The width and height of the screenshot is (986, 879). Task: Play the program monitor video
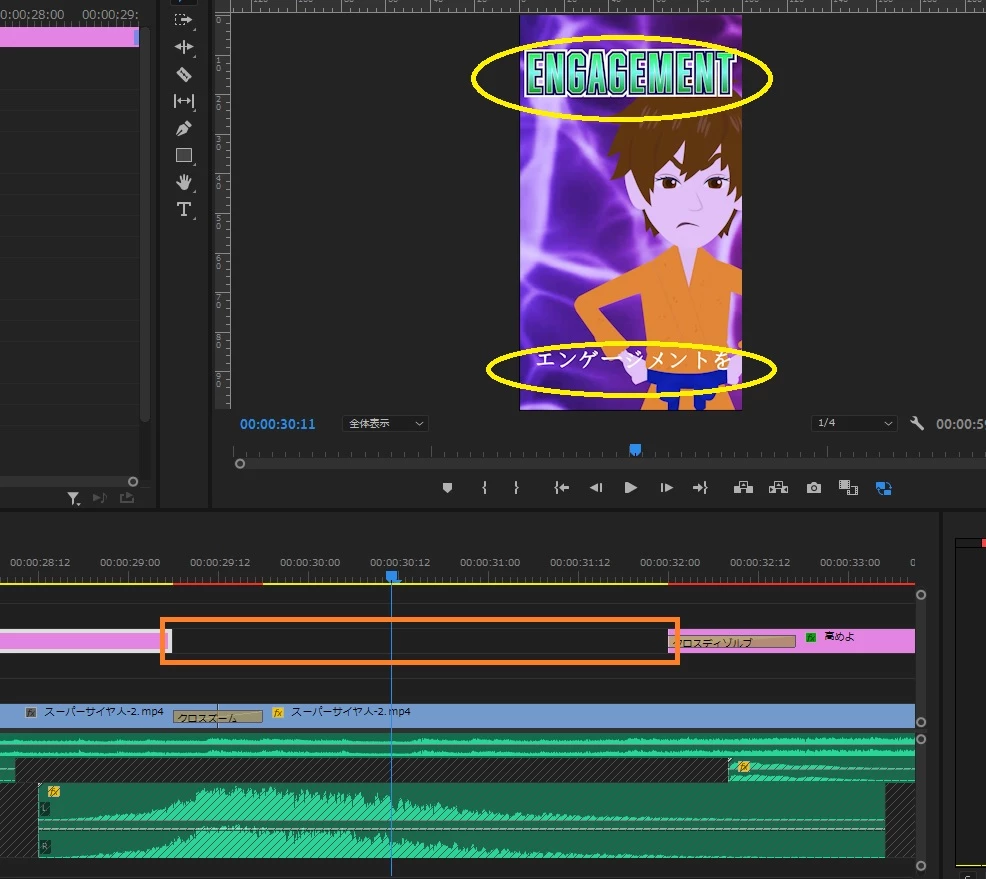(631, 488)
